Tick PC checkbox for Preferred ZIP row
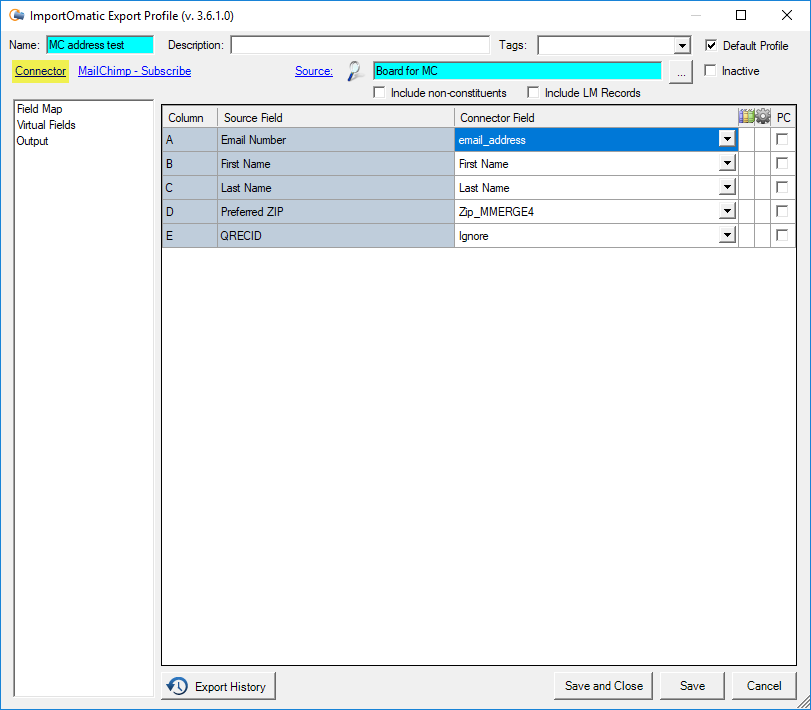The width and height of the screenshot is (811, 710). coord(782,211)
